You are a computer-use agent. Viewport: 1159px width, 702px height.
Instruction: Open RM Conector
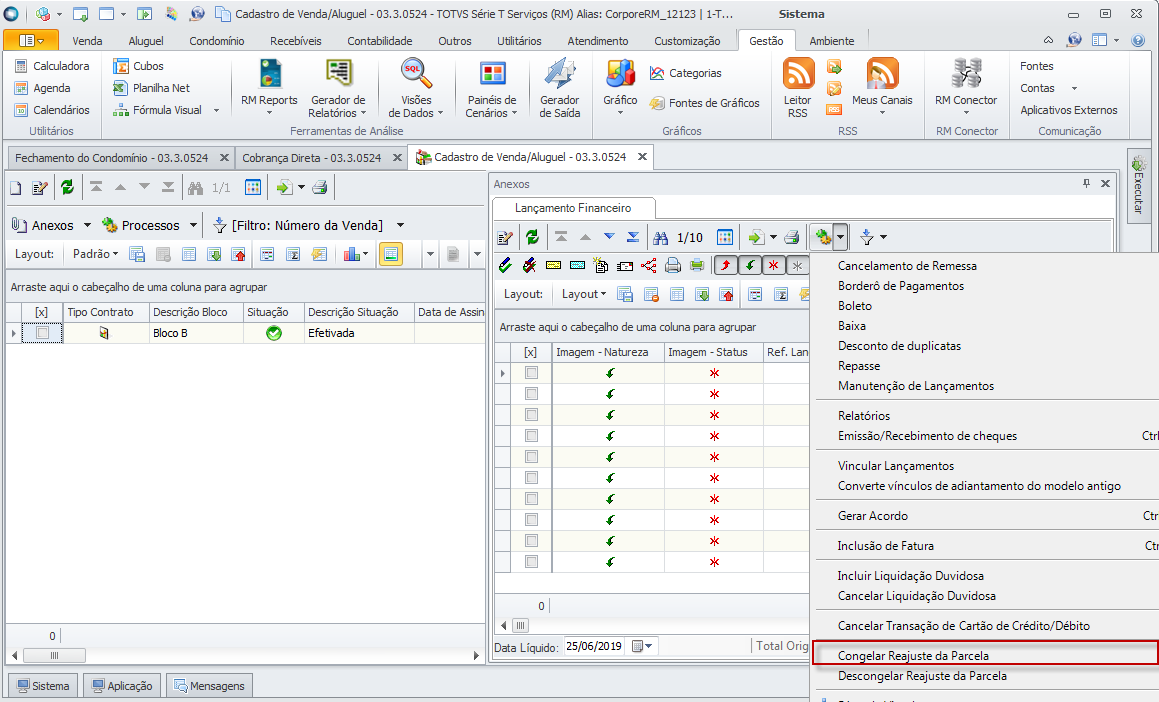(966, 86)
